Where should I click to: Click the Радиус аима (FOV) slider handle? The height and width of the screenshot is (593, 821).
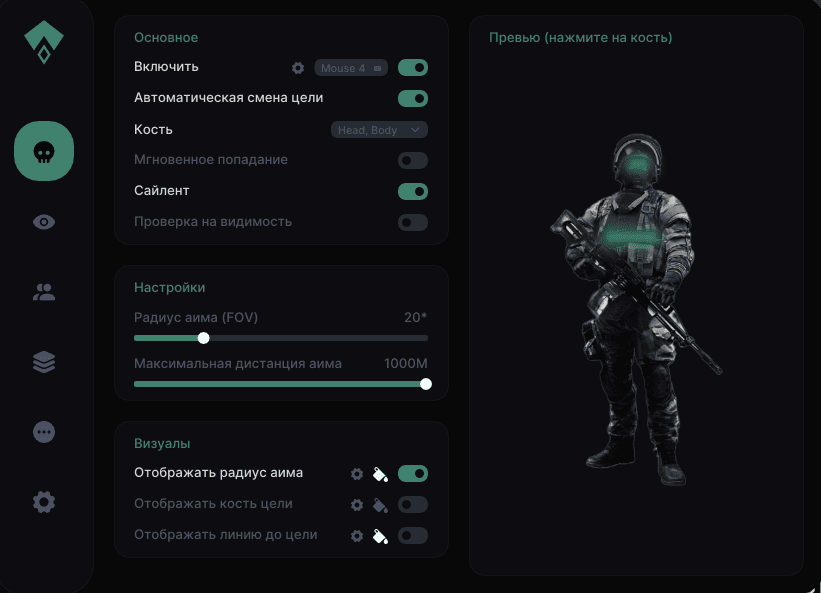coord(204,338)
